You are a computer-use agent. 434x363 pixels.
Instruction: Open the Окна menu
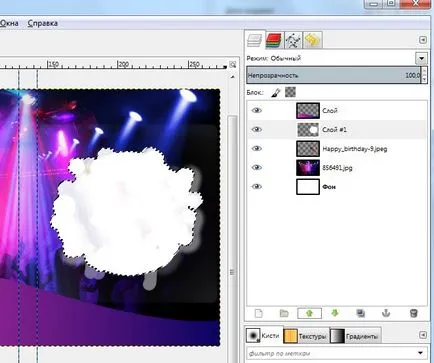pyautogui.click(x=9, y=23)
